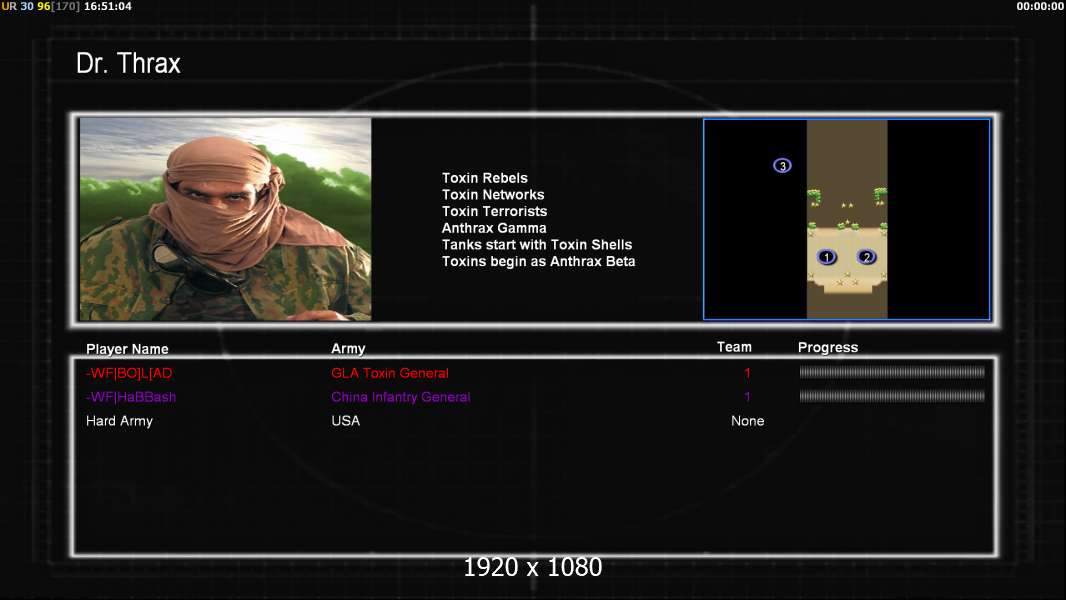The width and height of the screenshot is (1066, 600).
Task: Click the Dr. Thrax title heading
Action: click(x=128, y=63)
